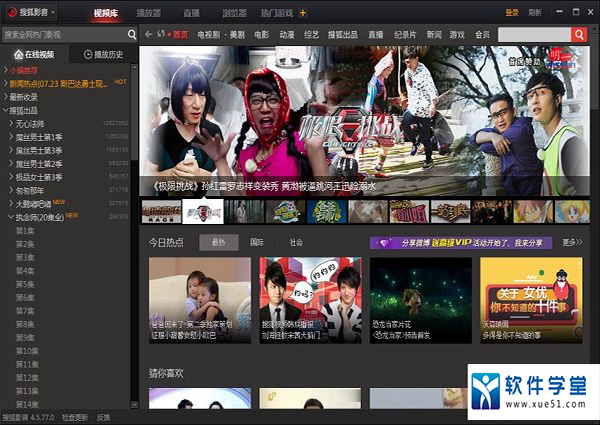Select the Sailor Moon anime carousel thumbnail
Image resolution: width=600 pixels, height=425 pixels.
point(572,211)
